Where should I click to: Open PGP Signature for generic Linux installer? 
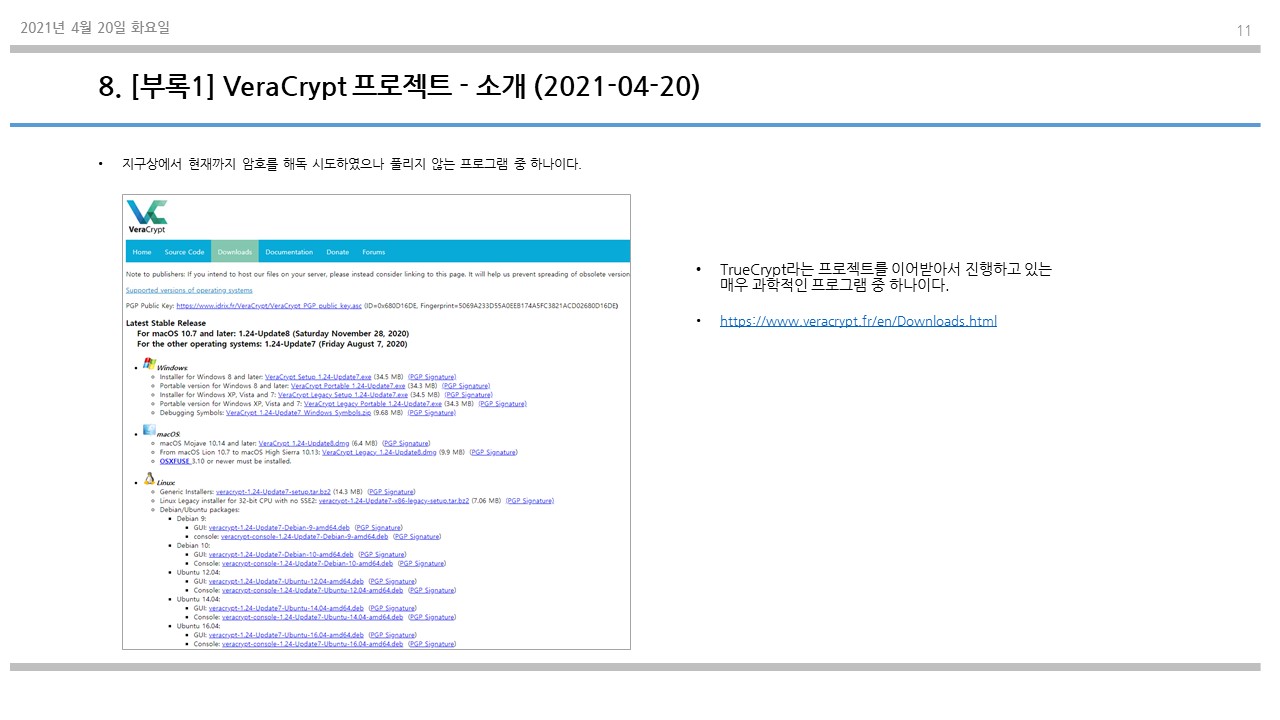[391, 492]
